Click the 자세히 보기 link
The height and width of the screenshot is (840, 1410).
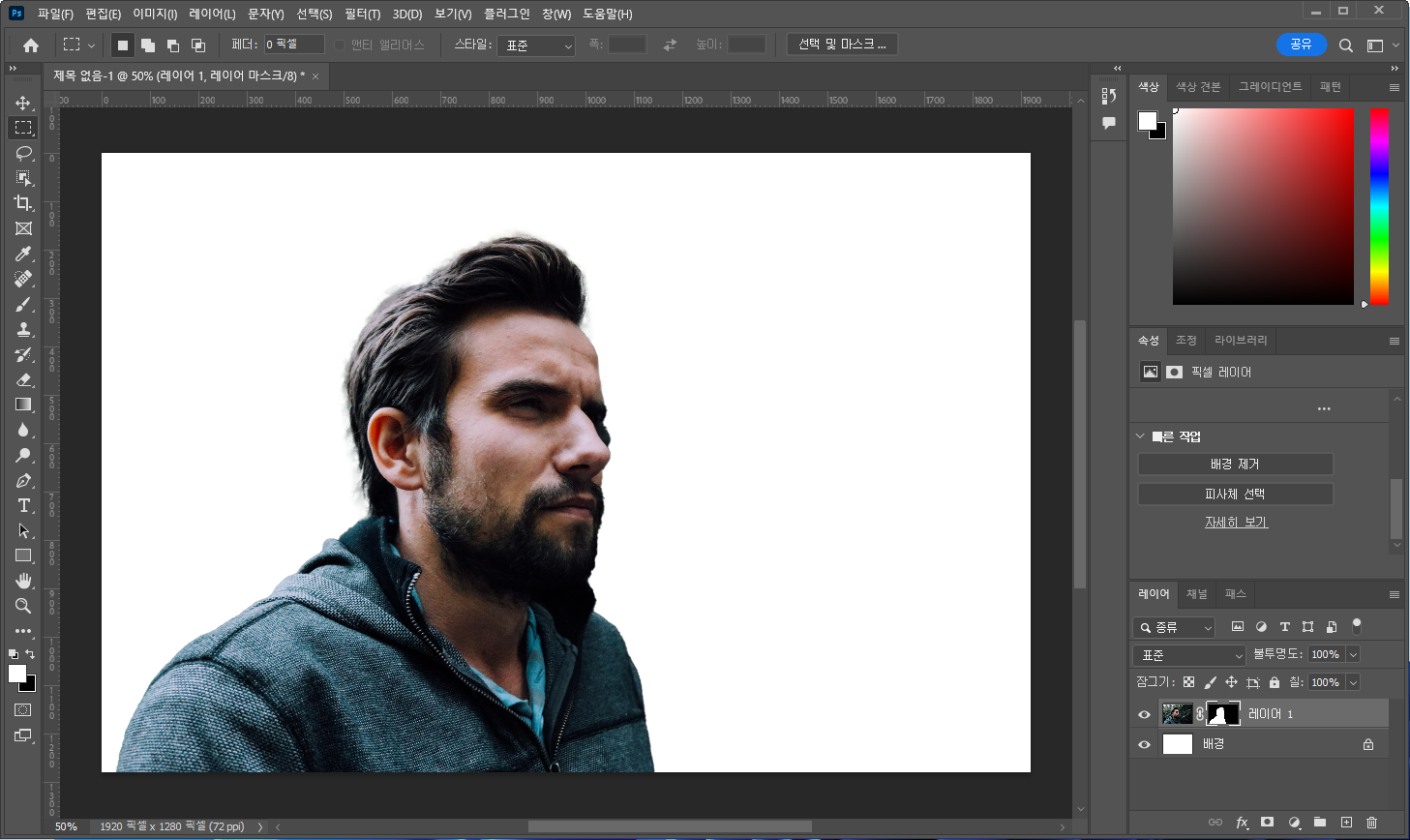[x=1236, y=523]
